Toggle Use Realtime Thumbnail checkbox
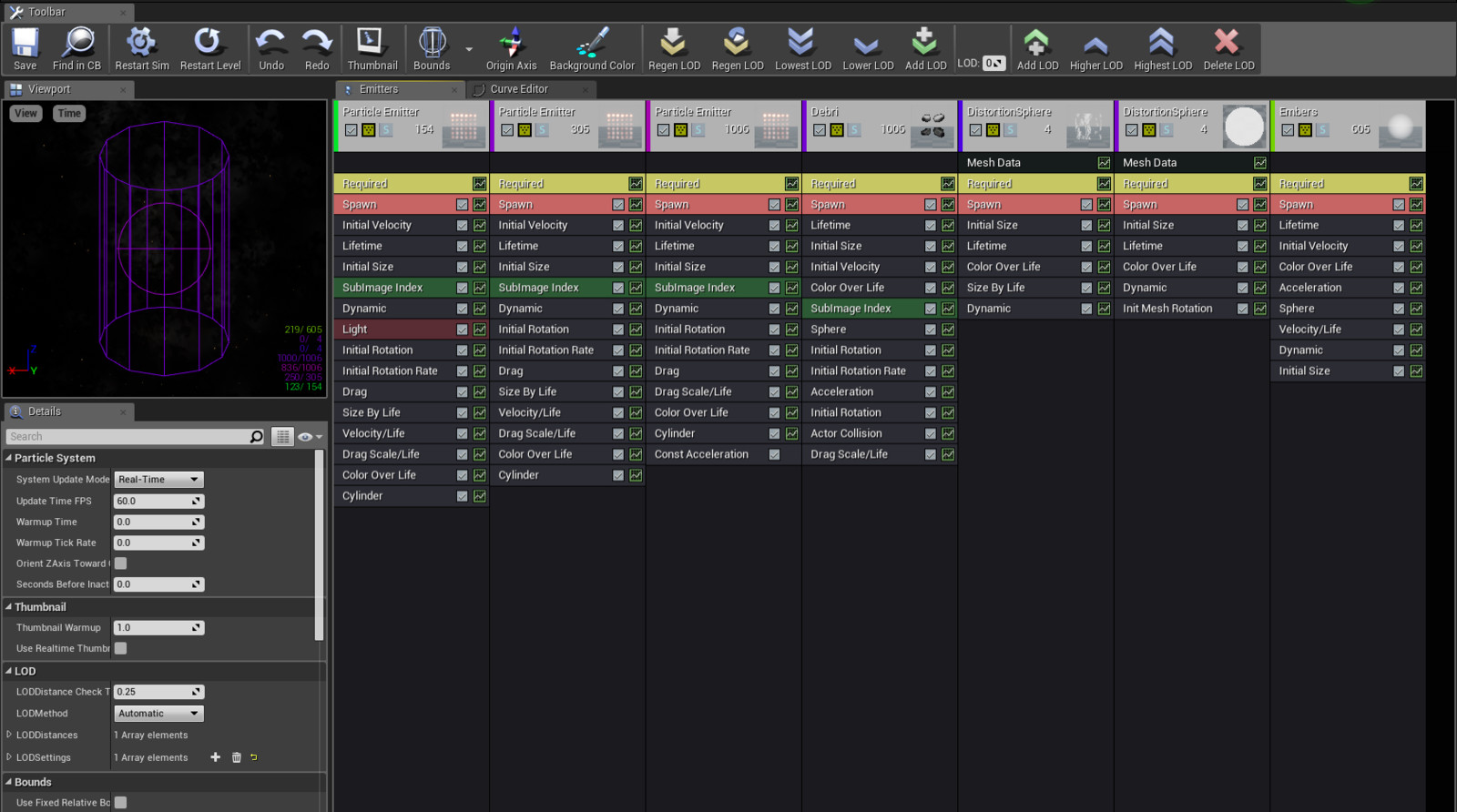The image size is (1457, 812). [120, 648]
